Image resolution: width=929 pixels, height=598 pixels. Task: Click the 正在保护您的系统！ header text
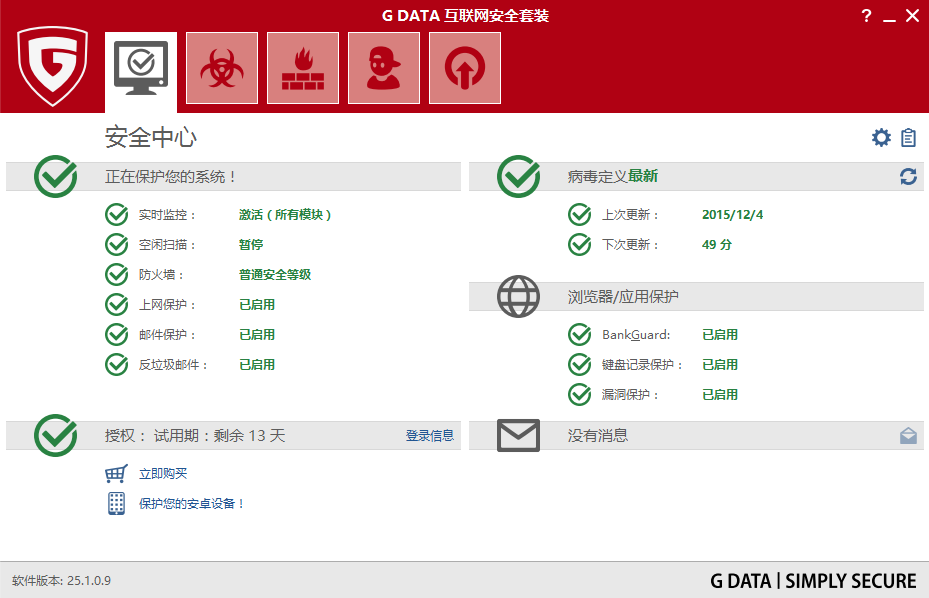(171, 177)
